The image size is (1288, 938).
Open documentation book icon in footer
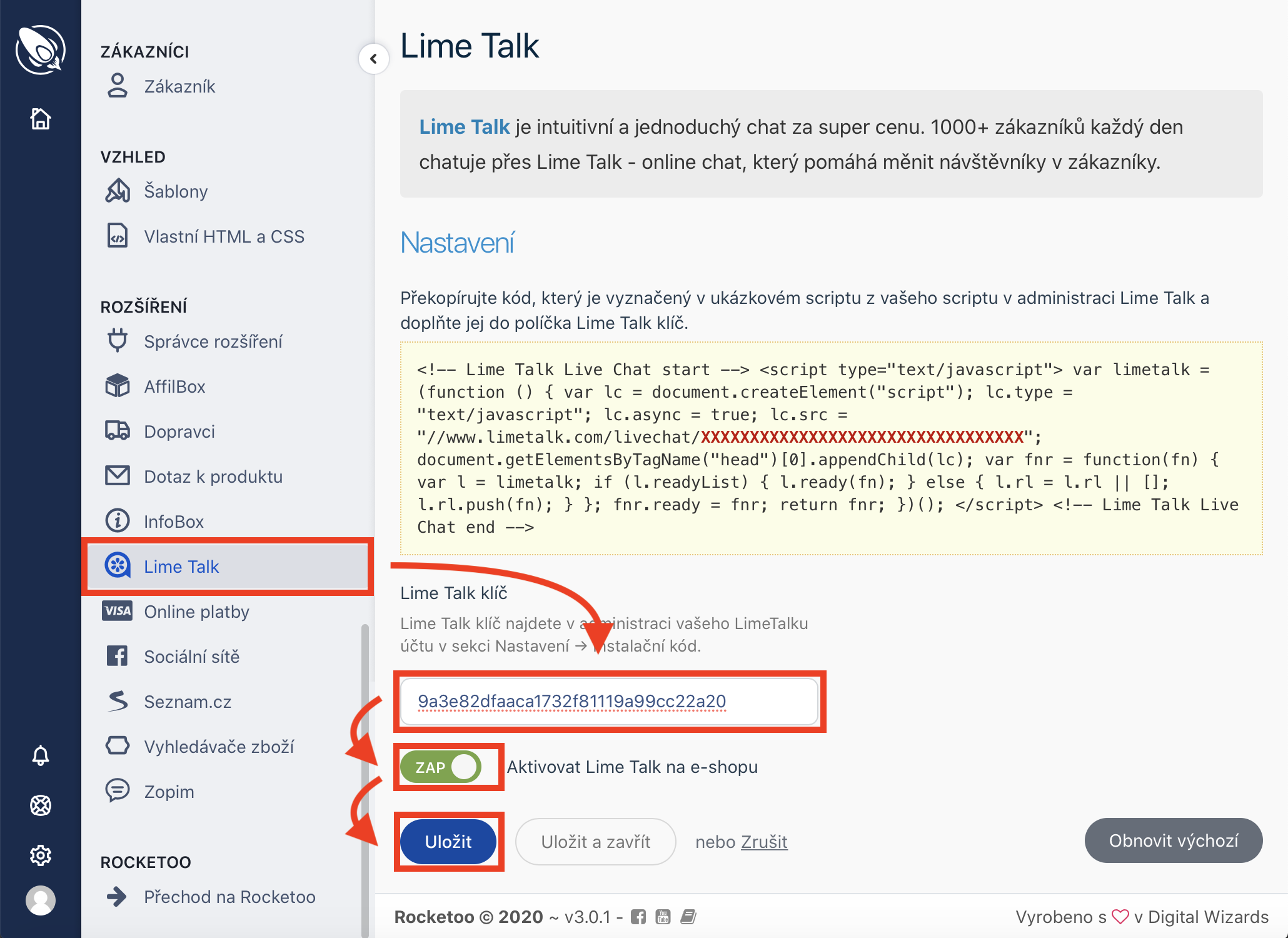point(688,917)
